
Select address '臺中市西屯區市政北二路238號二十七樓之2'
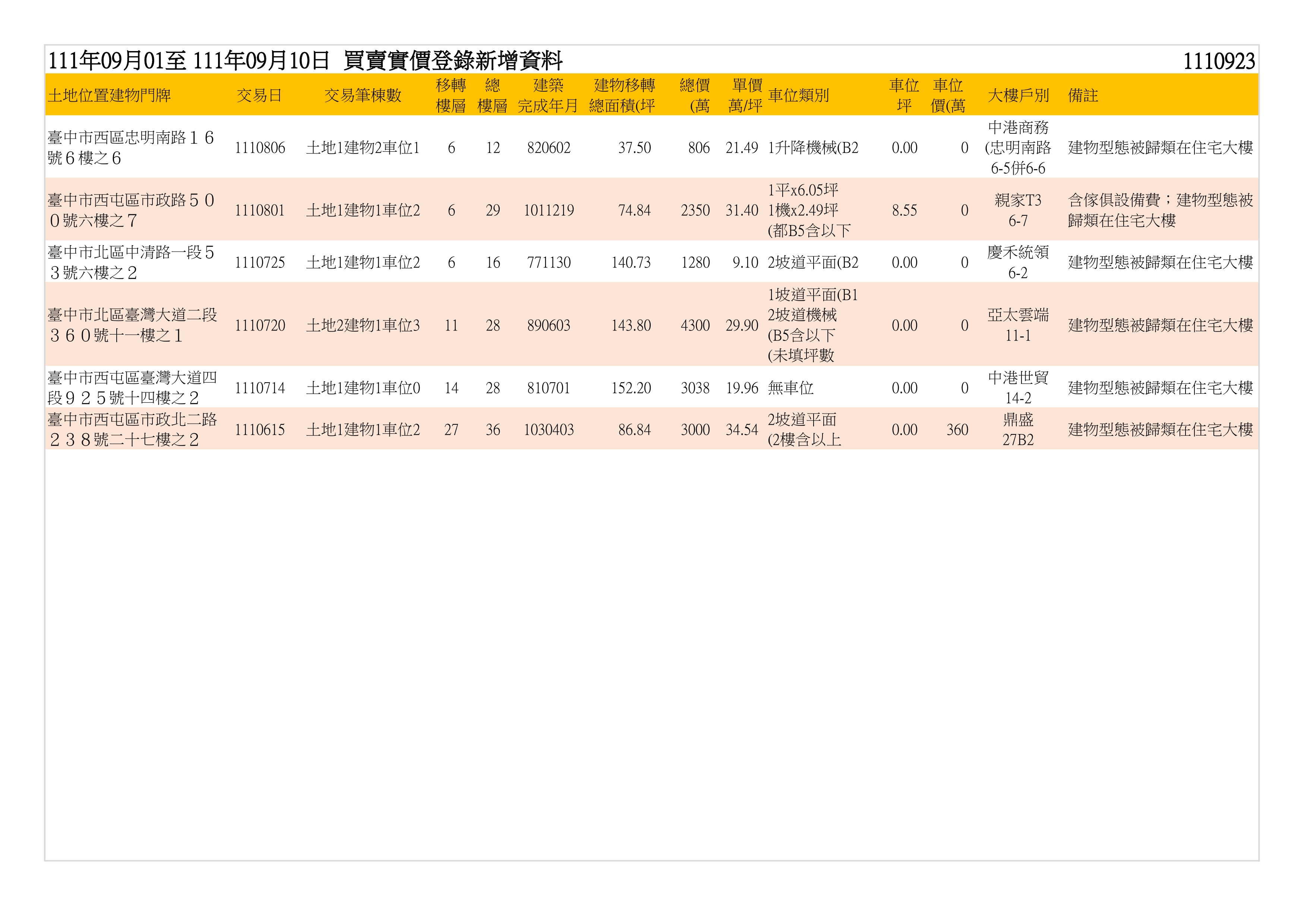click(132, 430)
